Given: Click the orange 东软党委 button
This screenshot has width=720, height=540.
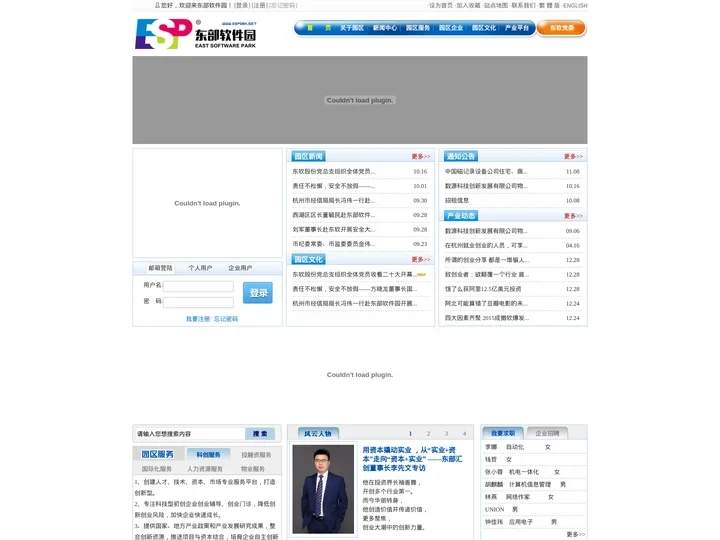Looking at the screenshot, I should pyautogui.click(x=562, y=28).
